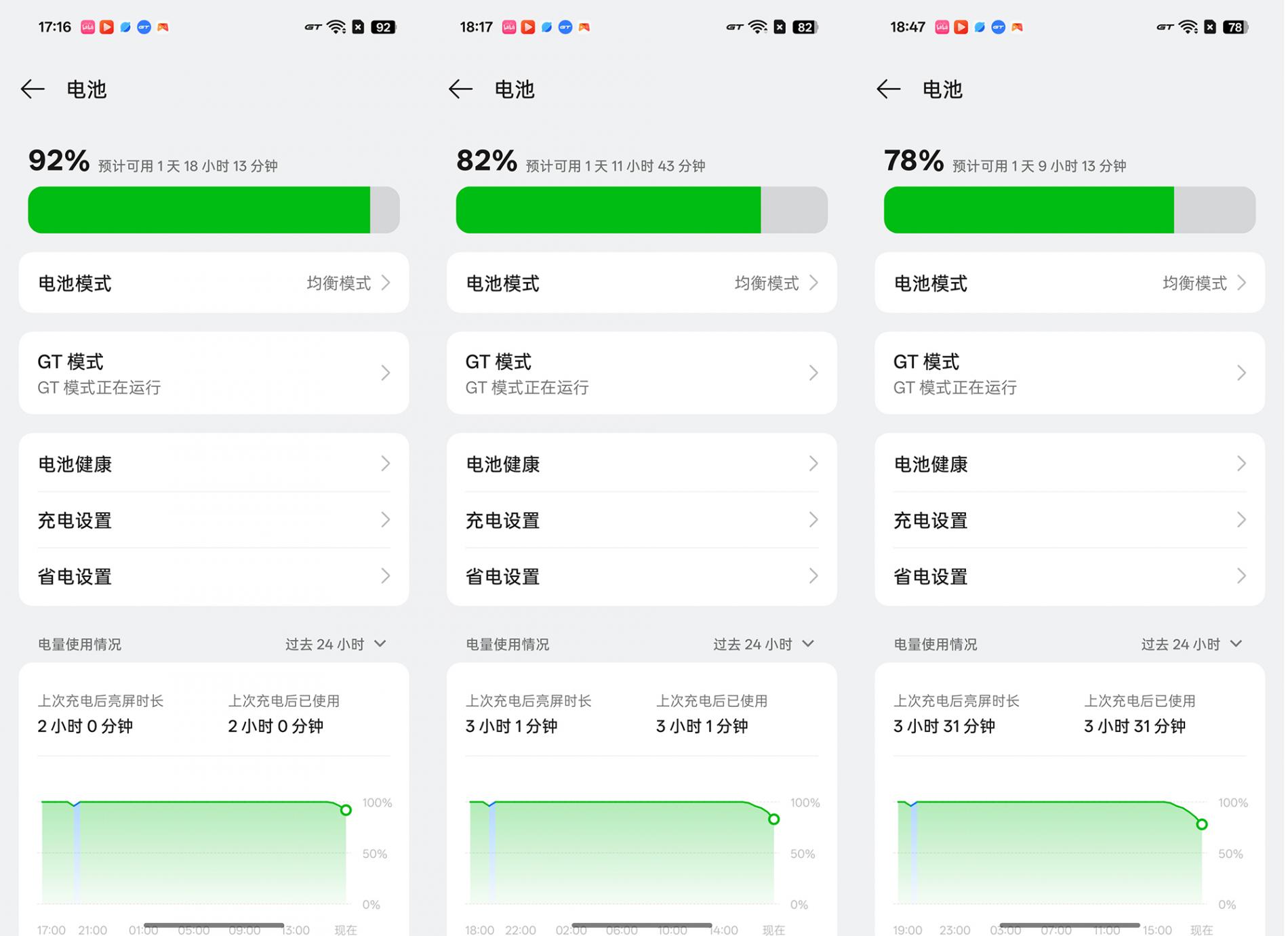1288x936 pixels.
Task: Tap the blue round GT notification icon at 17:16
Action: click(144, 27)
